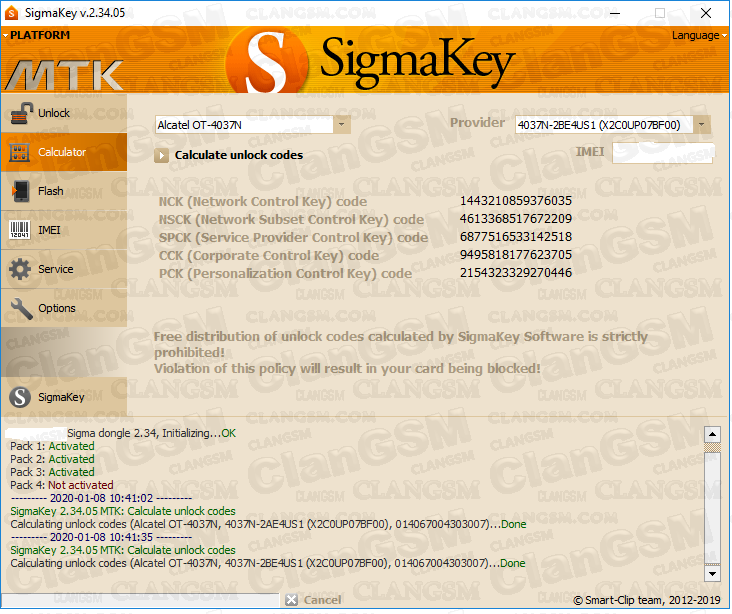Viewport: 732px width, 614px height.
Task: Click log line mentioning 4037N-2AE4US1
Action: tap(268, 524)
